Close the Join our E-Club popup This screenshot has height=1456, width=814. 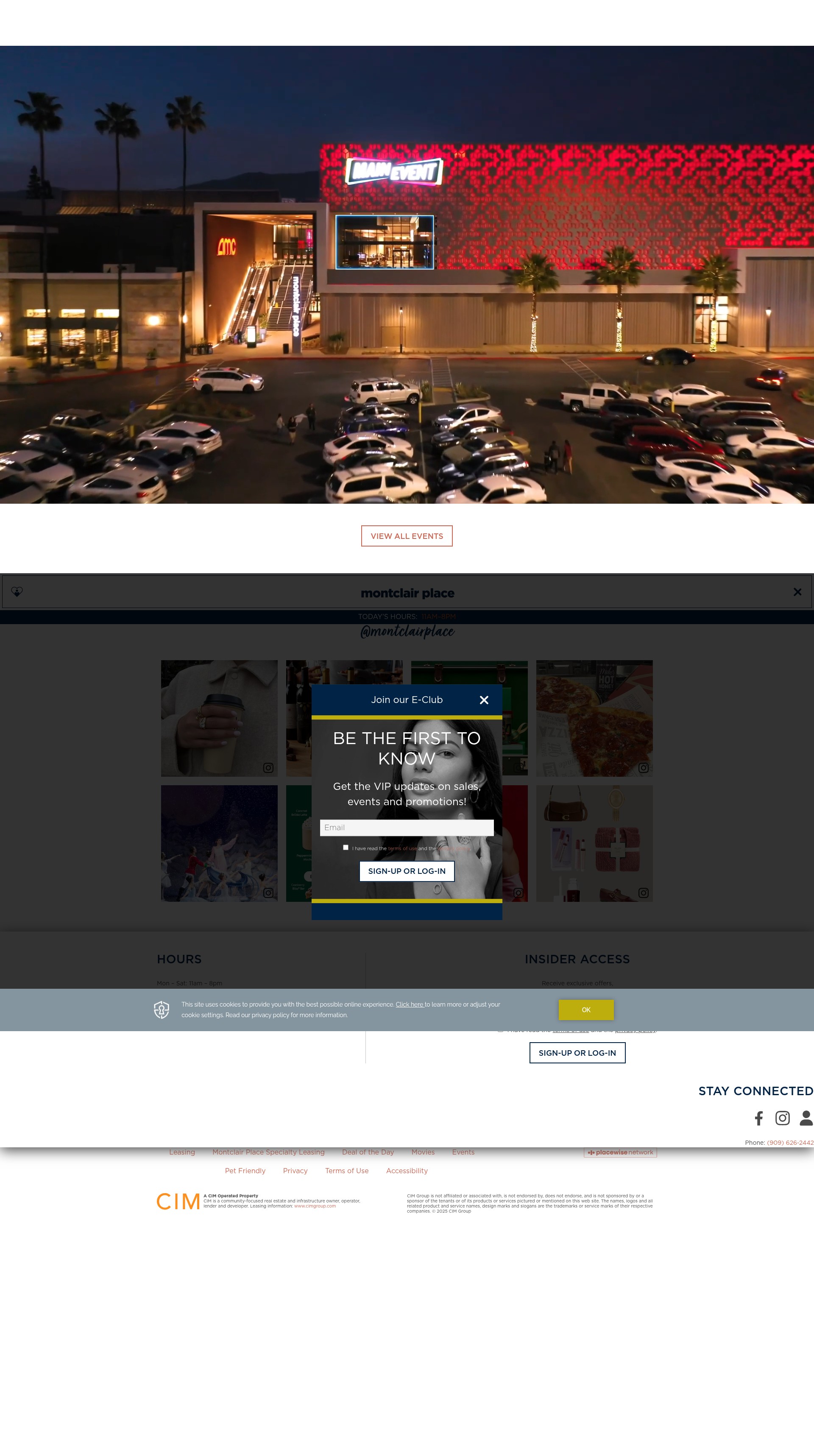[484, 700]
